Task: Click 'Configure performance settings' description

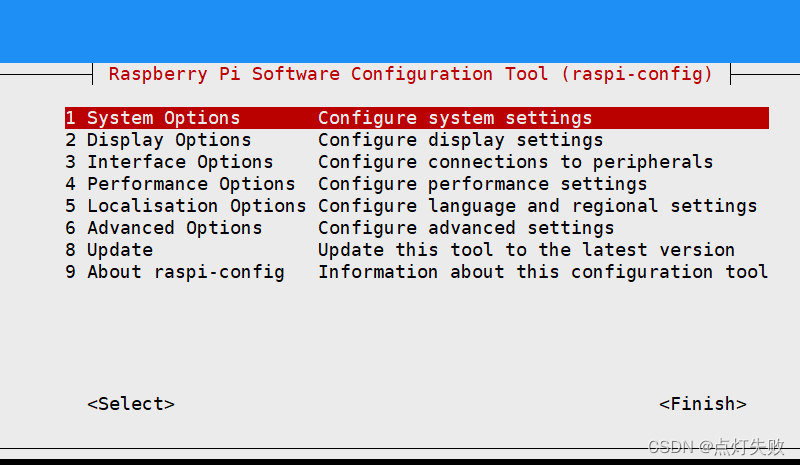Action: pos(483,184)
